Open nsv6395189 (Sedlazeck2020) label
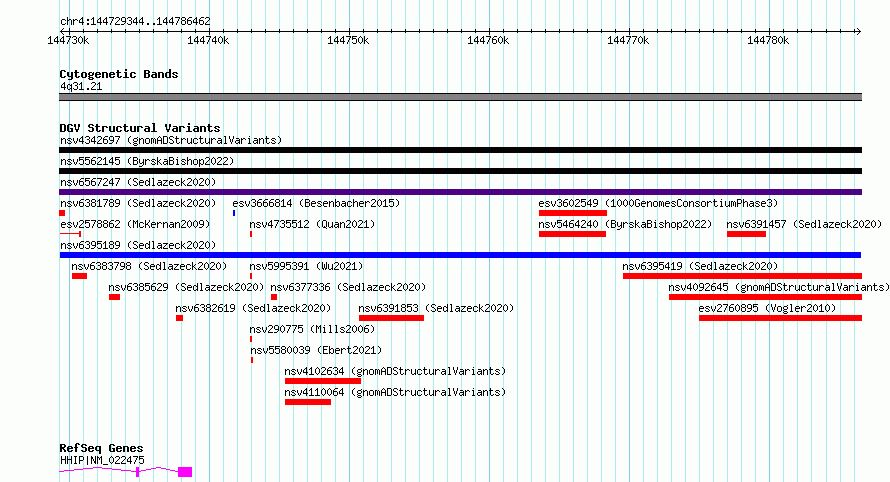This screenshot has width=890, height=482. coord(138,245)
